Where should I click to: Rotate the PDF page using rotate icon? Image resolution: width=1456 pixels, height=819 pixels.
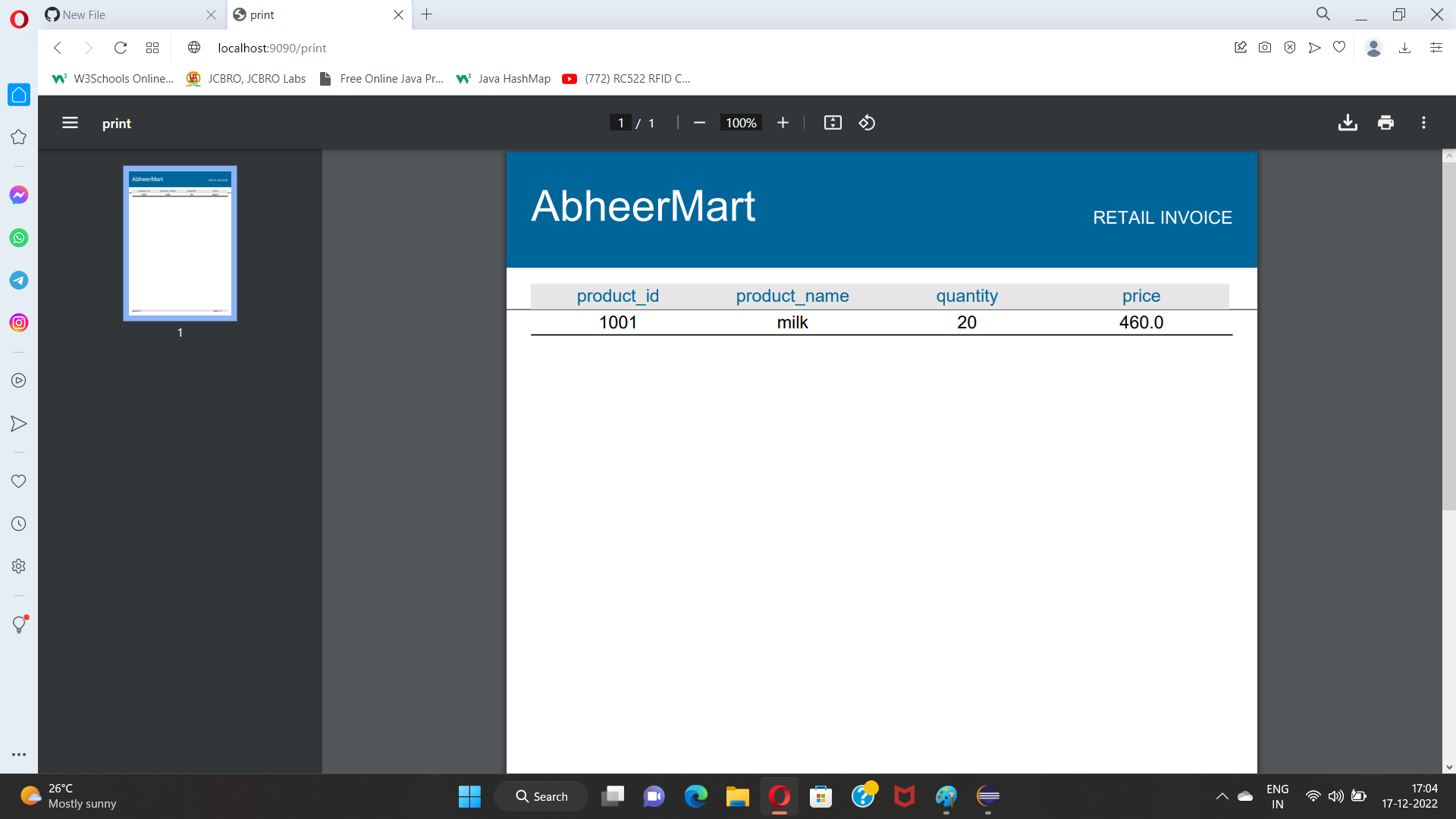click(868, 122)
